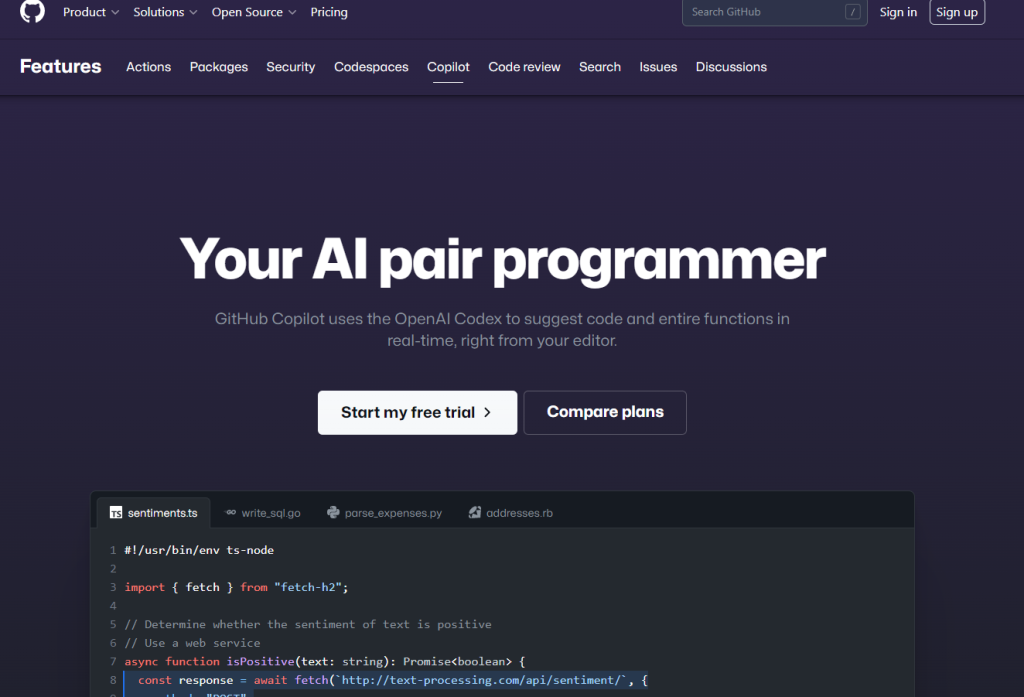Open the Codespaces features tab
The height and width of the screenshot is (697, 1024).
tap(371, 66)
